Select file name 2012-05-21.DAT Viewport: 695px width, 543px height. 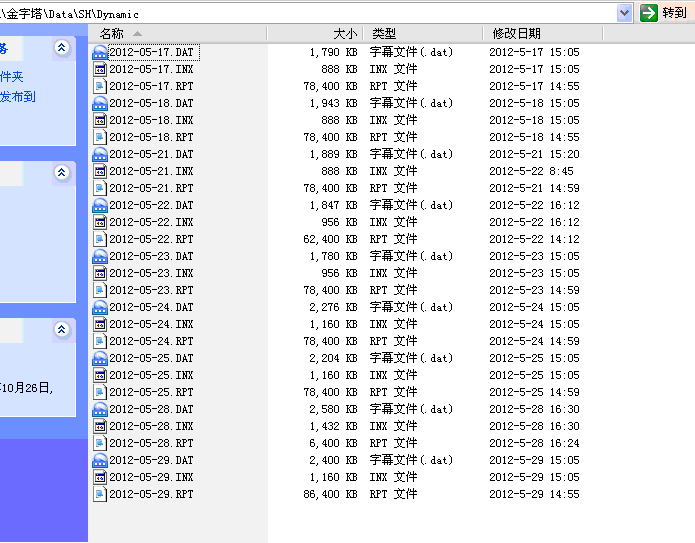click(152, 154)
